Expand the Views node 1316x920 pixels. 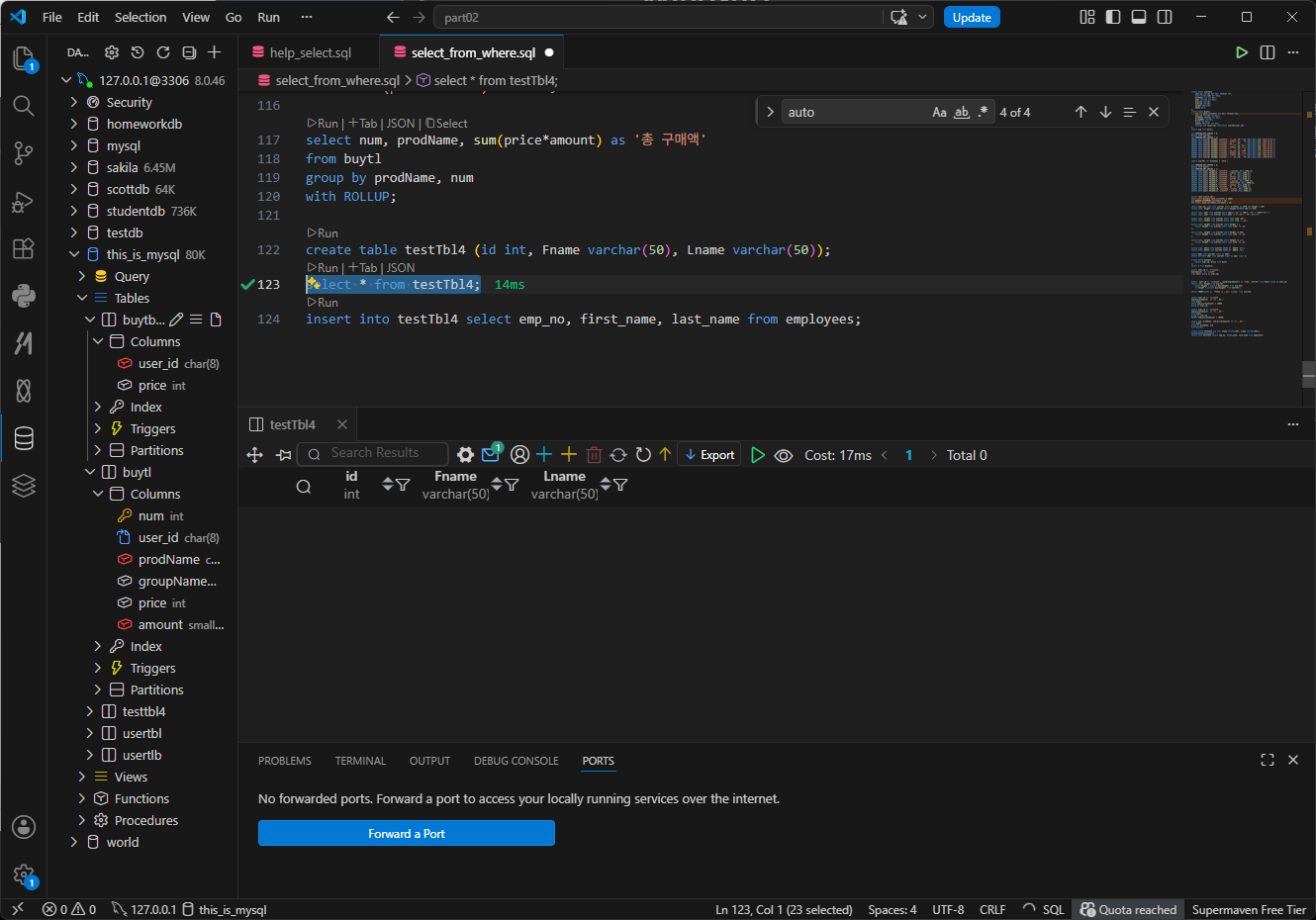[82, 777]
